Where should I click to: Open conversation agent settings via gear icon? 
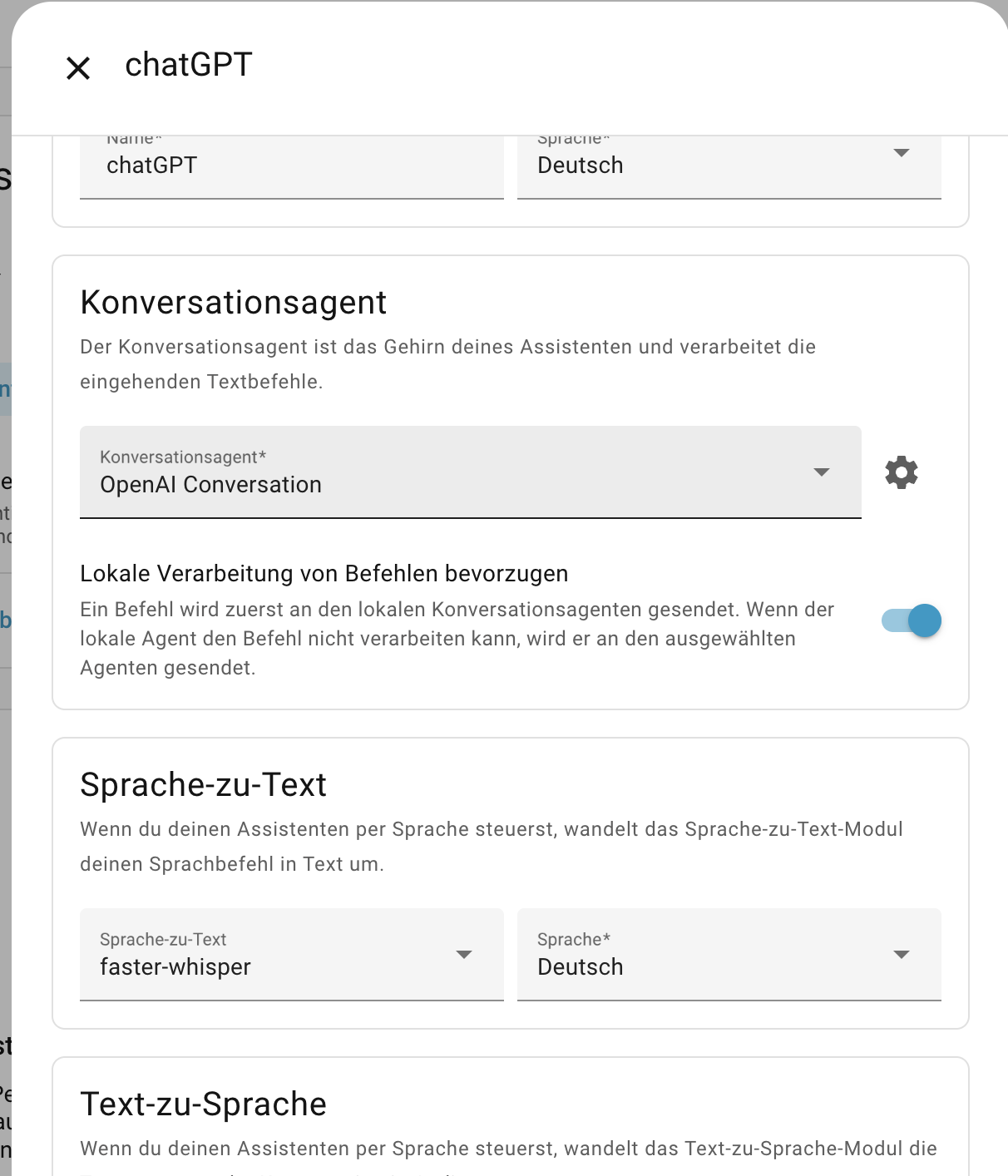click(901, 472)
